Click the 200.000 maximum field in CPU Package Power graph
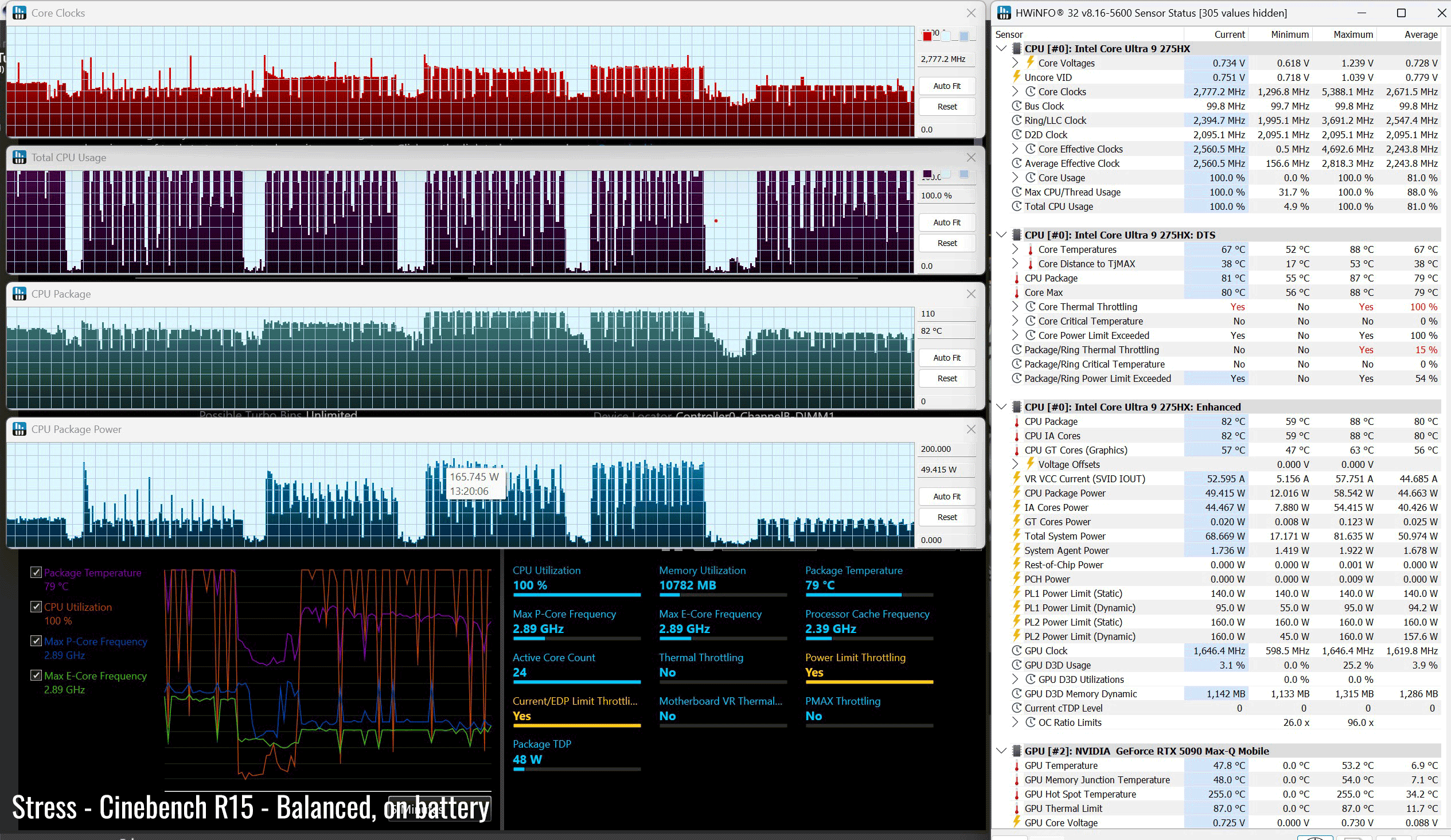The width and height of the screenshot is (1451, 840). pos(946,449)
